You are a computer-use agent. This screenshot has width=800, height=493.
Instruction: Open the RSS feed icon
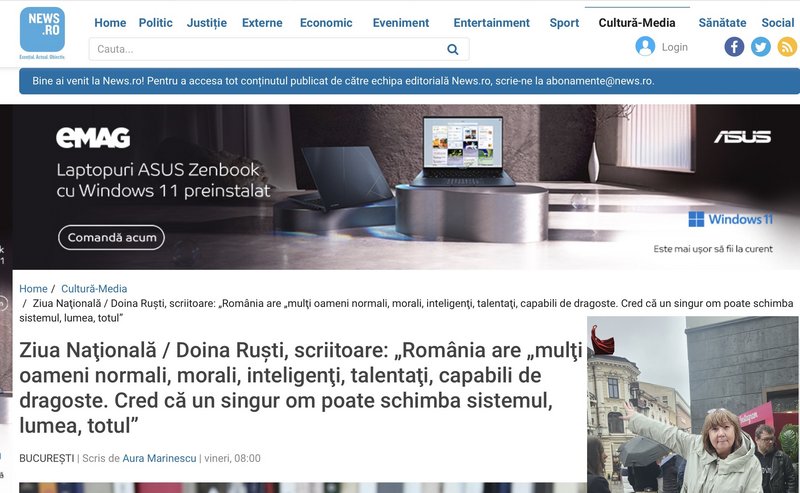[x=787, y=47]
